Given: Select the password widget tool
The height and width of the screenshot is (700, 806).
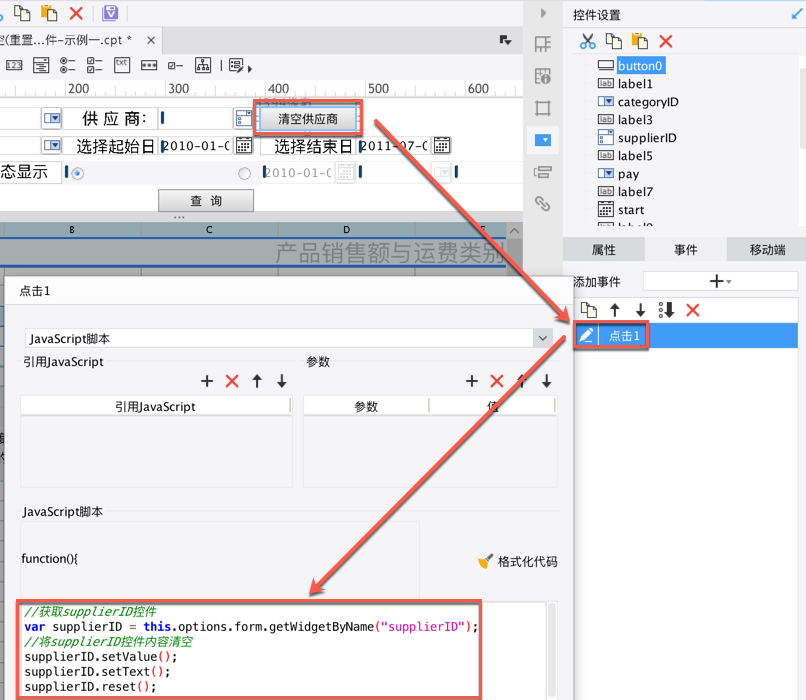Looking at the screenshot, I should pyautogui.click(x=149, y=65).
